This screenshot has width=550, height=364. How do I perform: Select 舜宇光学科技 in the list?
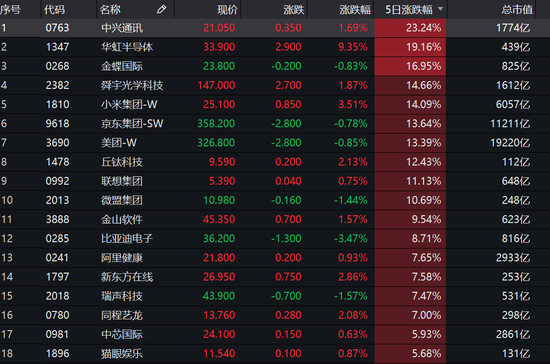coord(132,85)
